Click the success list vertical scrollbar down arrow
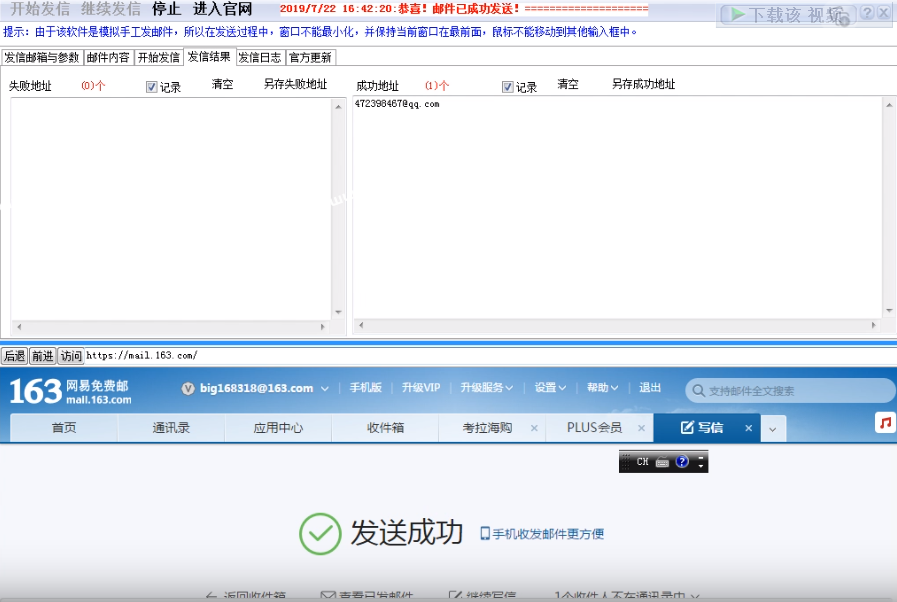 tap(889, 311)
